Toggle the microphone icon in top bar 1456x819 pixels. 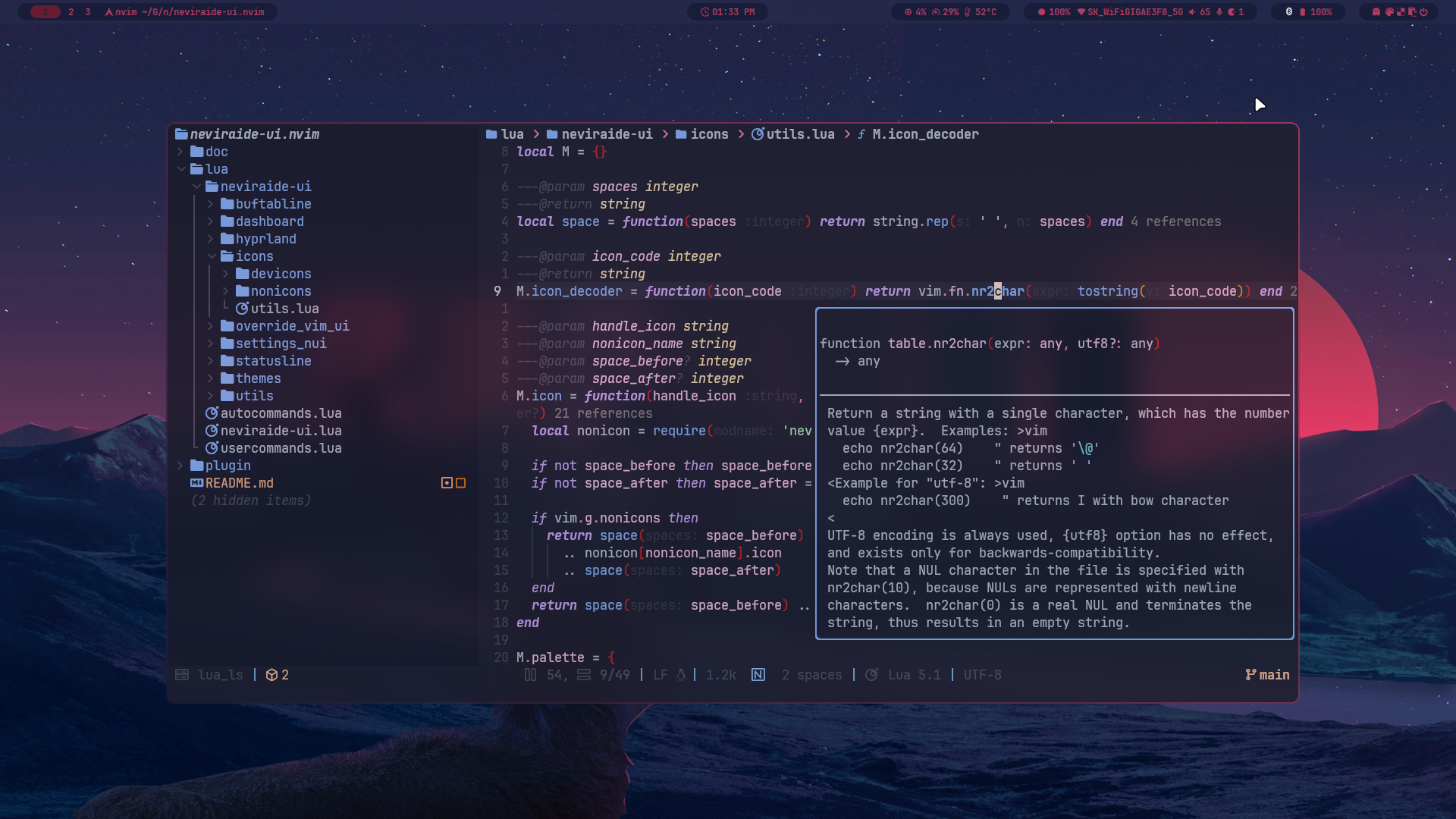click(1219, 12)
